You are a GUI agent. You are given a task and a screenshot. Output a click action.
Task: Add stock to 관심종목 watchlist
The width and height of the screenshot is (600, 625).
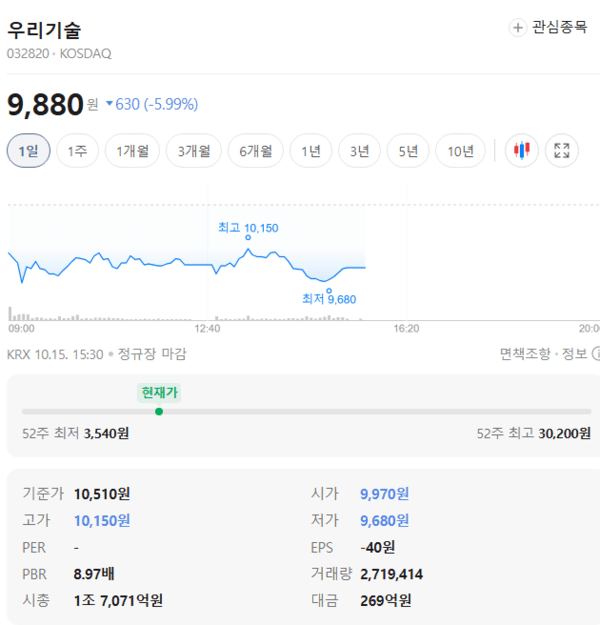click(548, 28)
